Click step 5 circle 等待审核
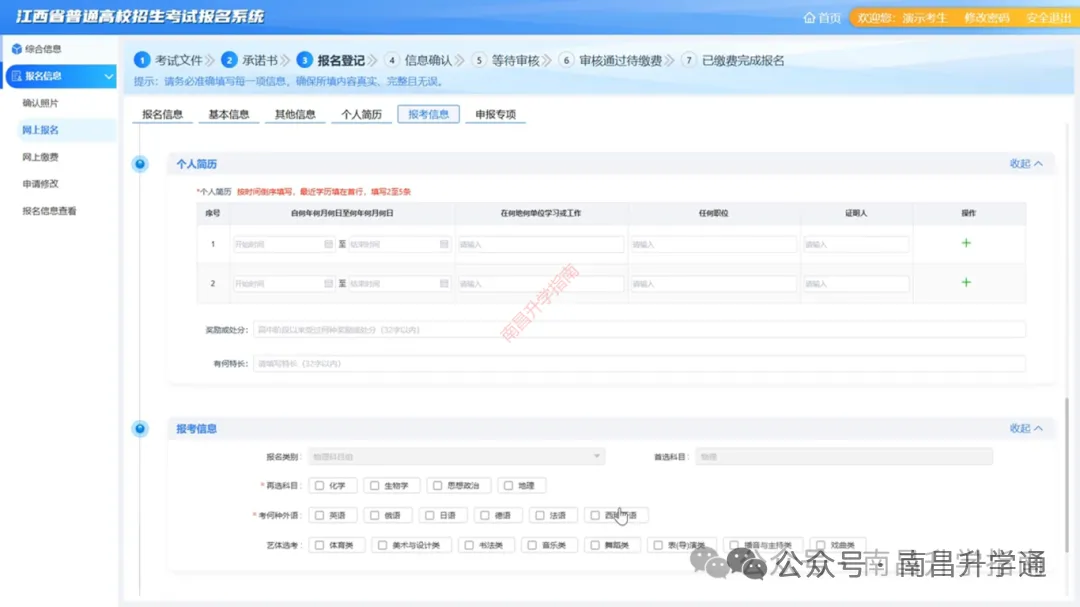Image resolution: width=1080 pixels, height=607 pixels. point(479,61)
